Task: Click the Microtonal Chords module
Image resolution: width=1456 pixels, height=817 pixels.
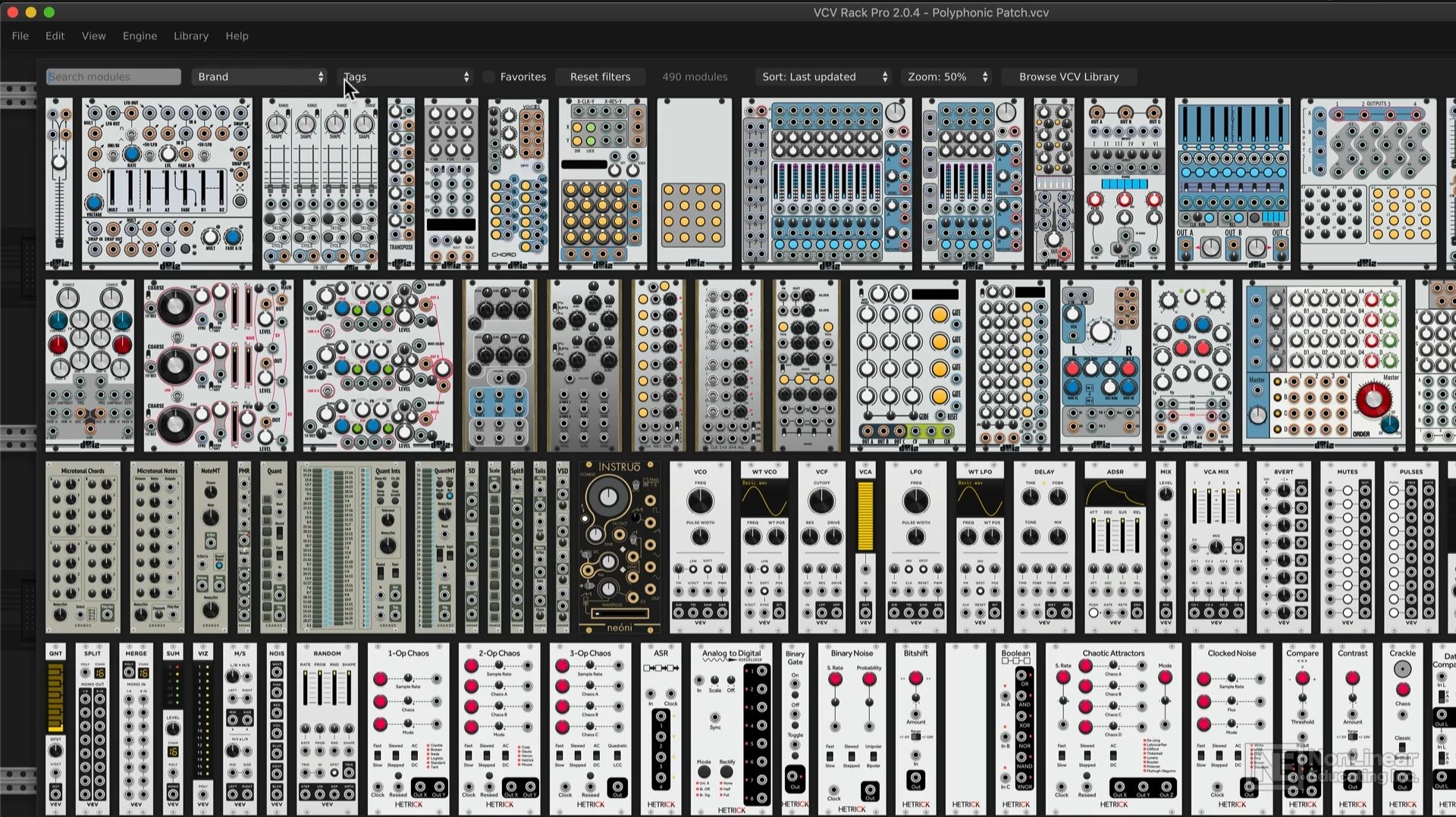Action: coord(83,547)
